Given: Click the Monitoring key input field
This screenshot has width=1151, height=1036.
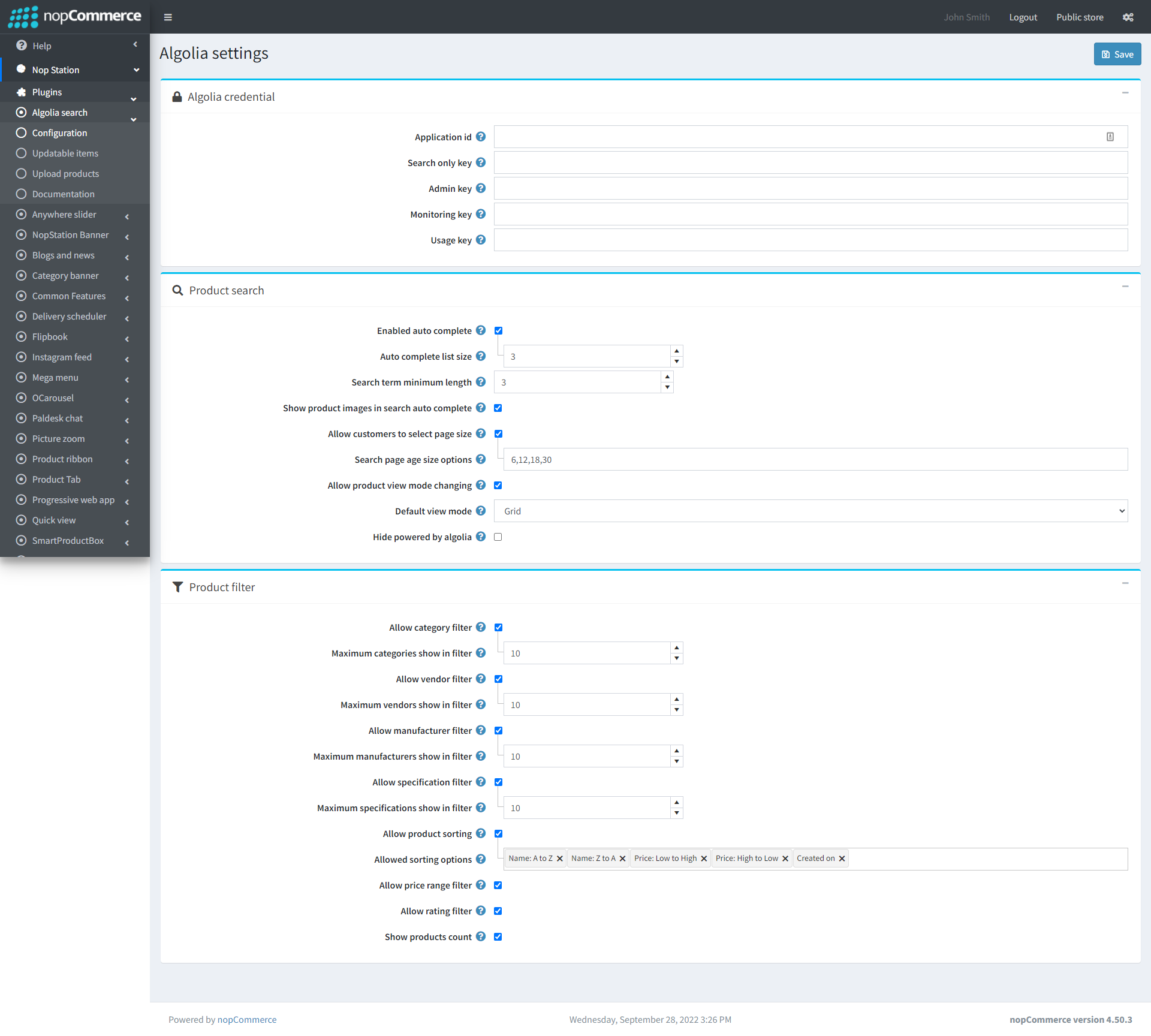Looking at the screenshot, I should click(810, 214).
